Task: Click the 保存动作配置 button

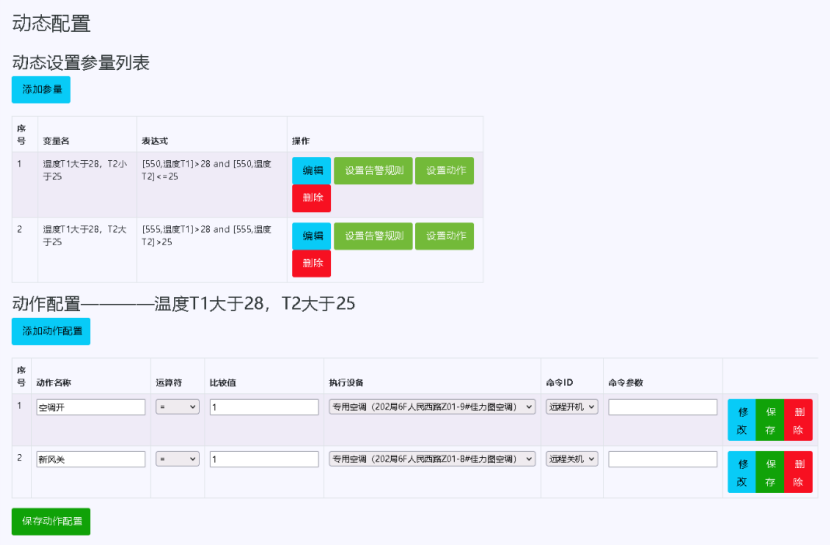Action: point(51,521)
